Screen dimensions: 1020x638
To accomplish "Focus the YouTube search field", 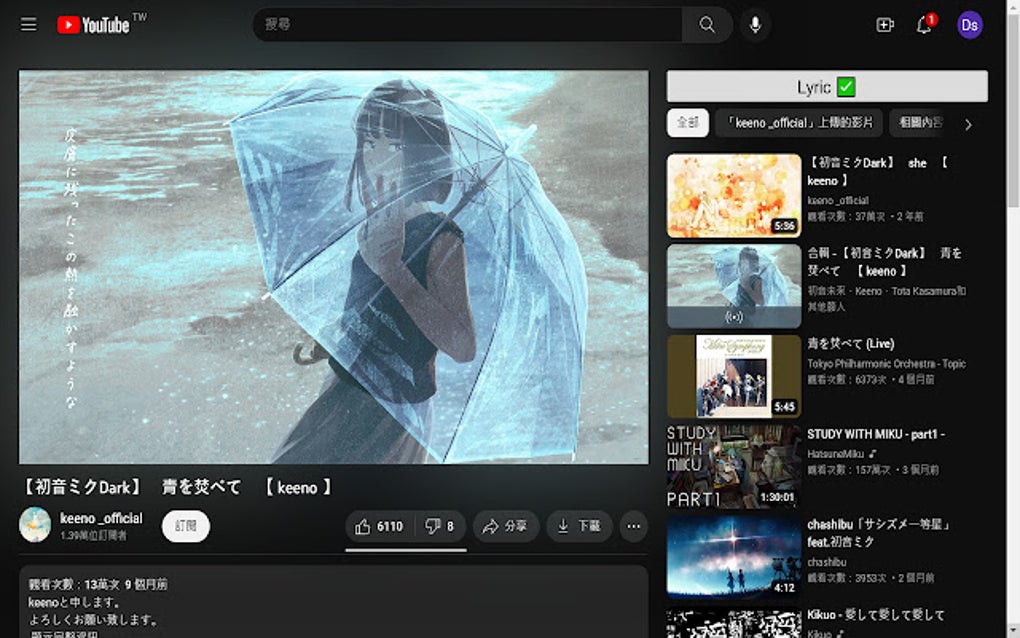I will coord(468,25).
